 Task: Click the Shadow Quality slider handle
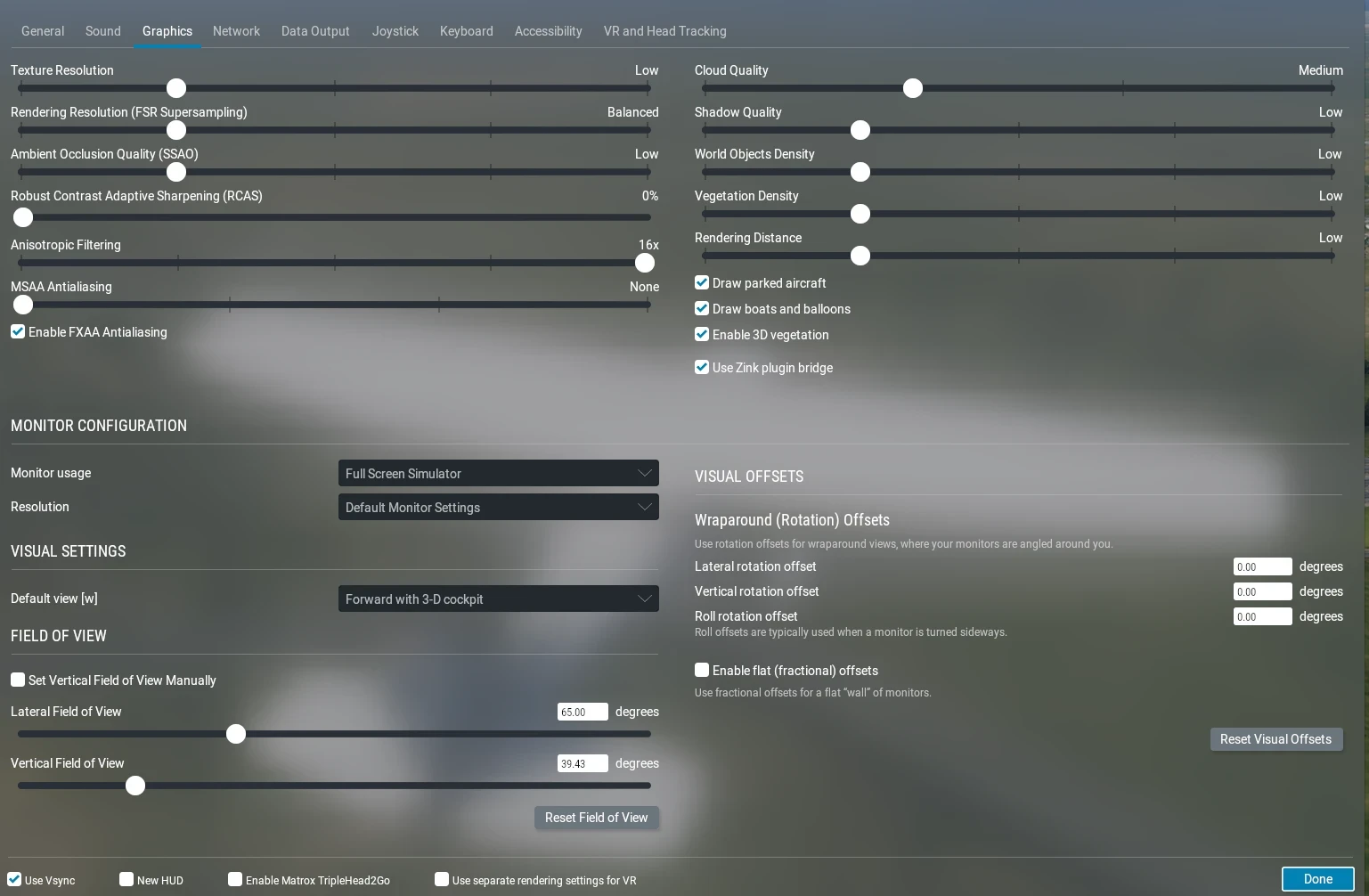[x=860, y=130]
